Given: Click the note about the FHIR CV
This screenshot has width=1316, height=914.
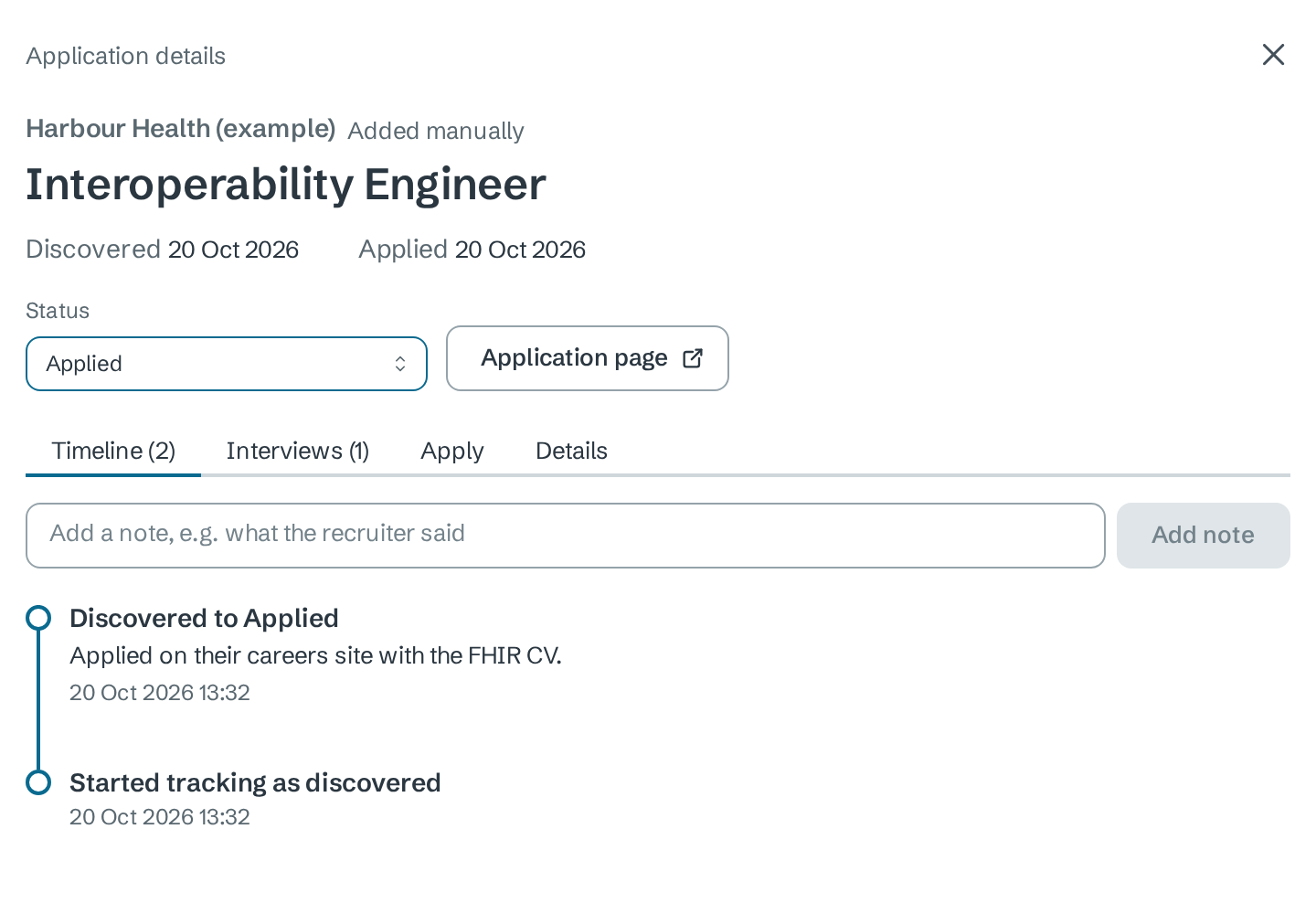Looking at the screenshot, I should [x=315, y=655].
